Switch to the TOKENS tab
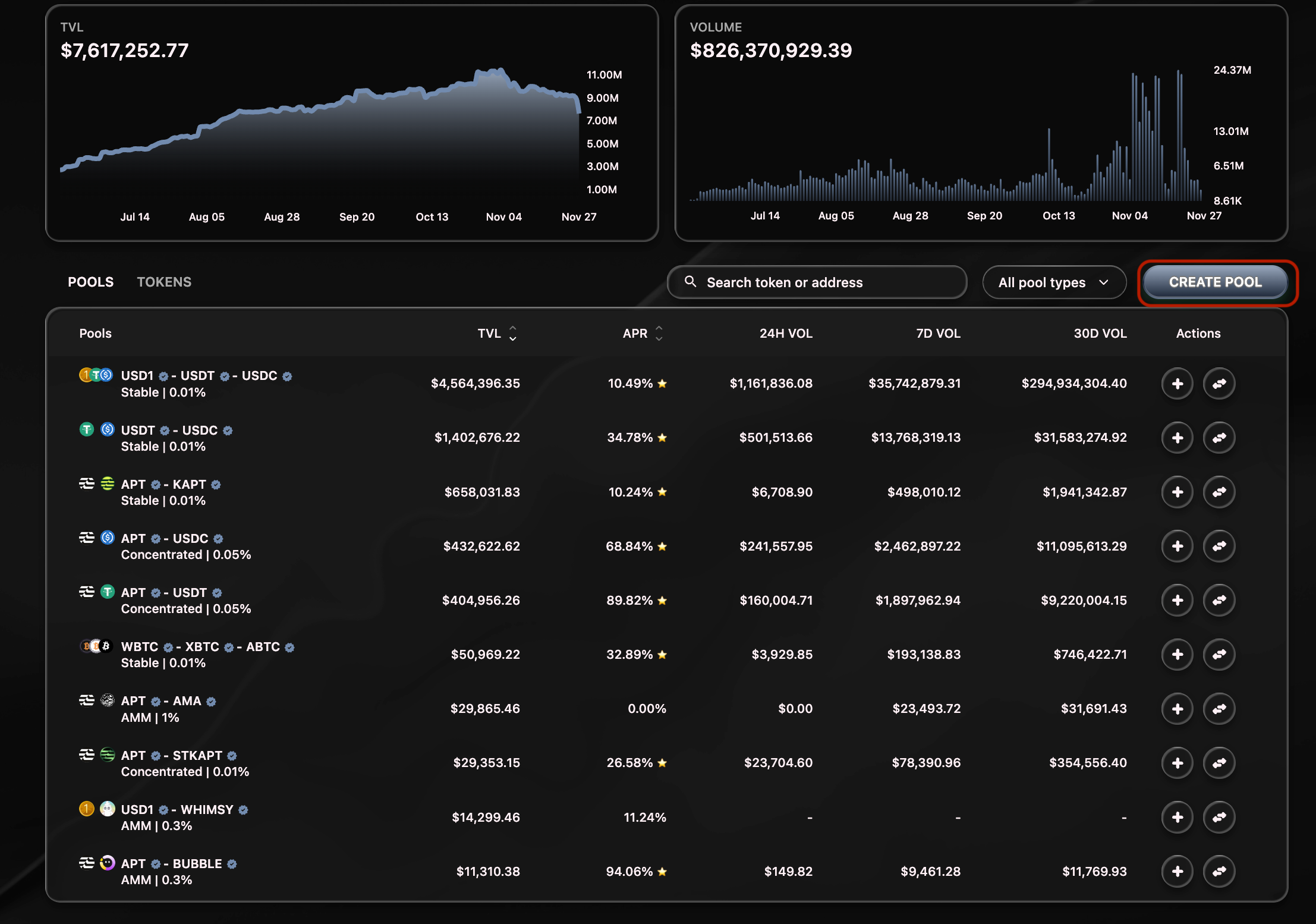The width and height of the screenshot is (1316, 924). pyautogui.click(x=164, y=282)
